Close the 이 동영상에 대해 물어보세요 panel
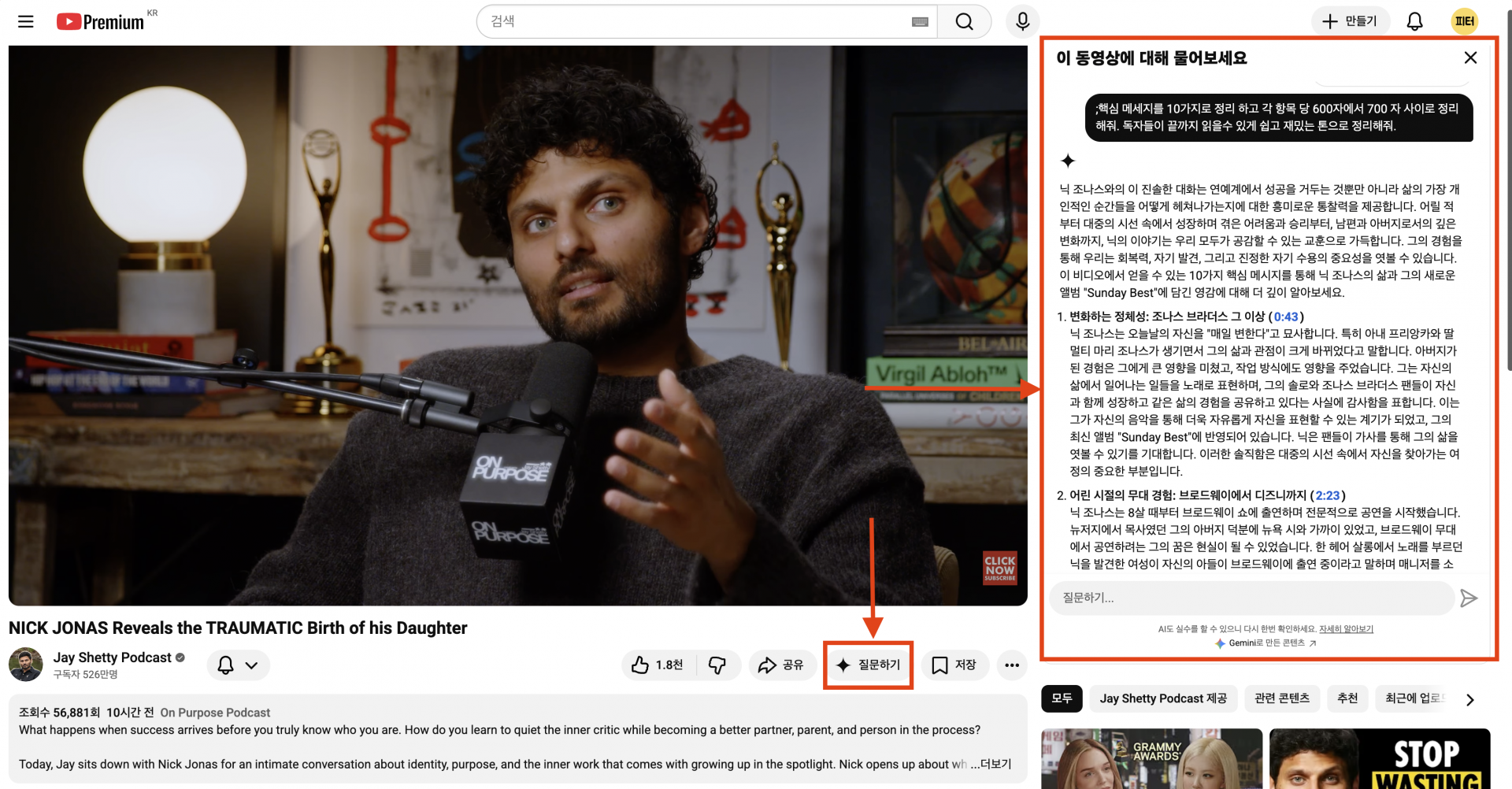The image size is (1512, 789). [x=1470, y=57]
